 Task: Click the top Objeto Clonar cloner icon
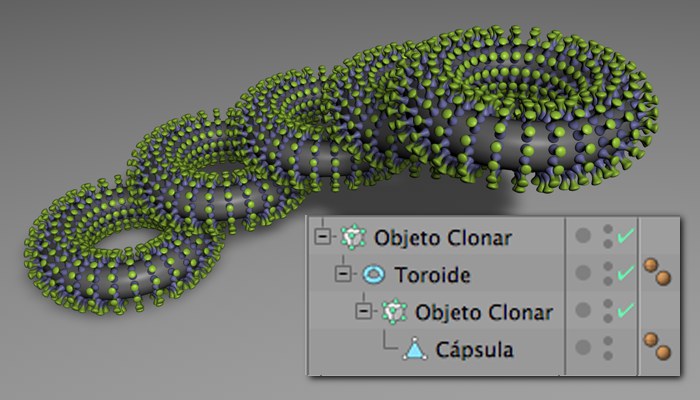pos(353,237)
